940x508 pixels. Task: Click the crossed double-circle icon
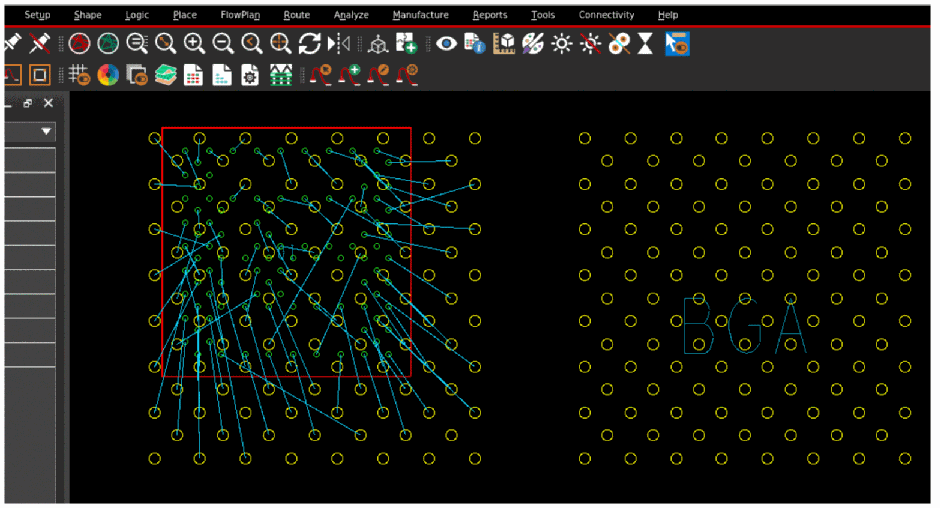point(619,43)
